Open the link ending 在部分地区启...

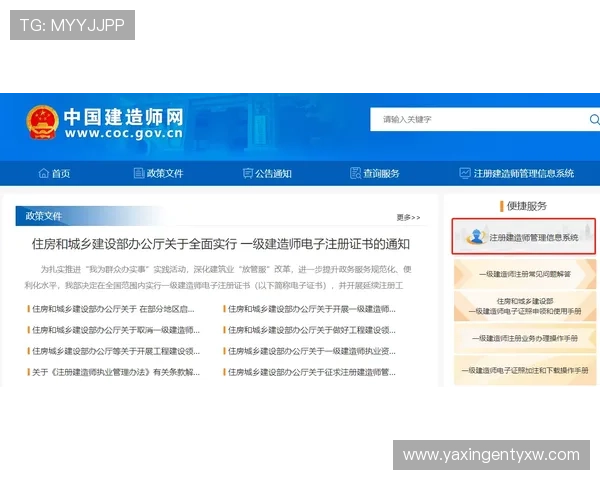point(111,309)
